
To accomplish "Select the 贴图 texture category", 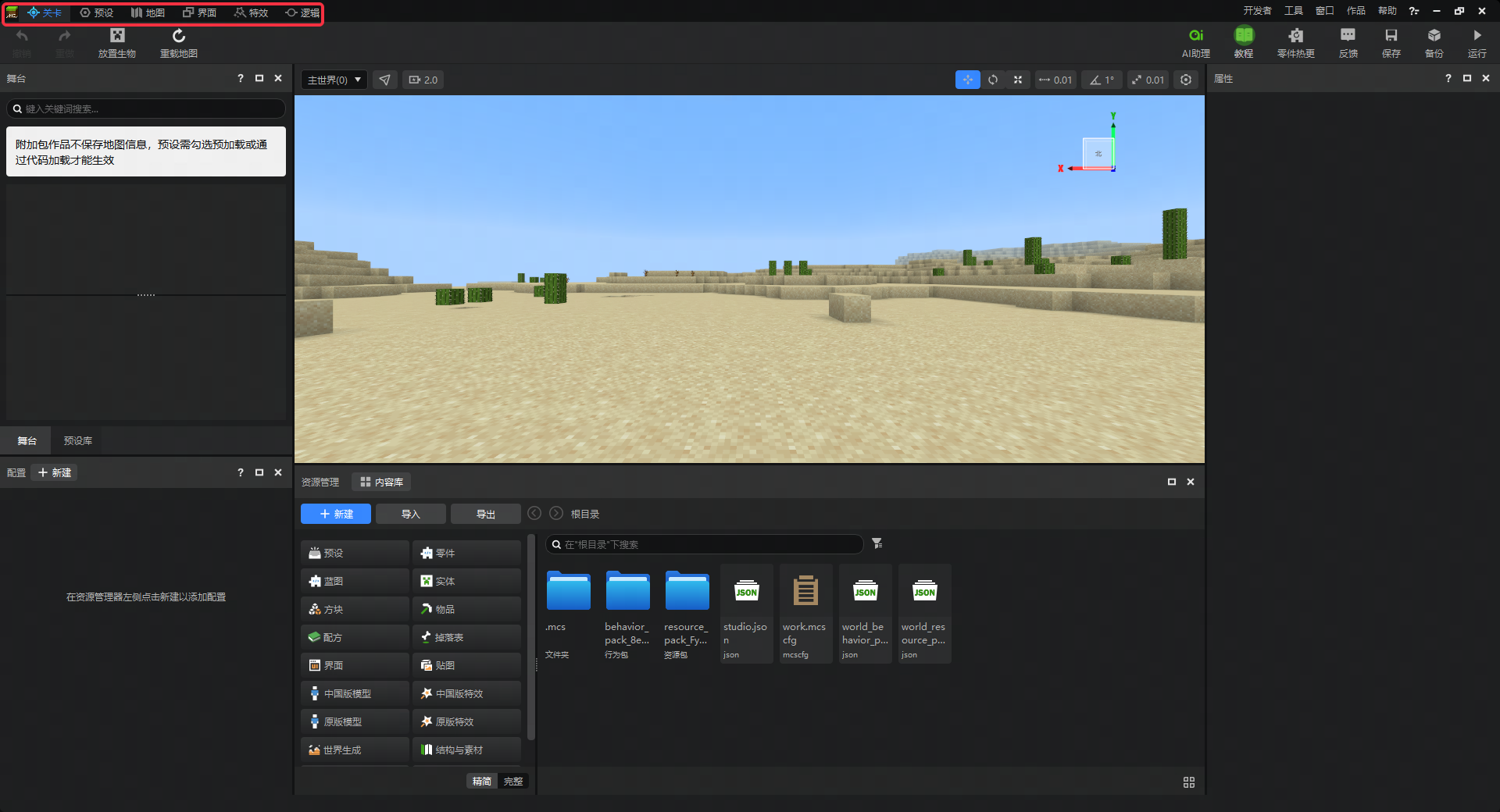I will pos(467,665).
